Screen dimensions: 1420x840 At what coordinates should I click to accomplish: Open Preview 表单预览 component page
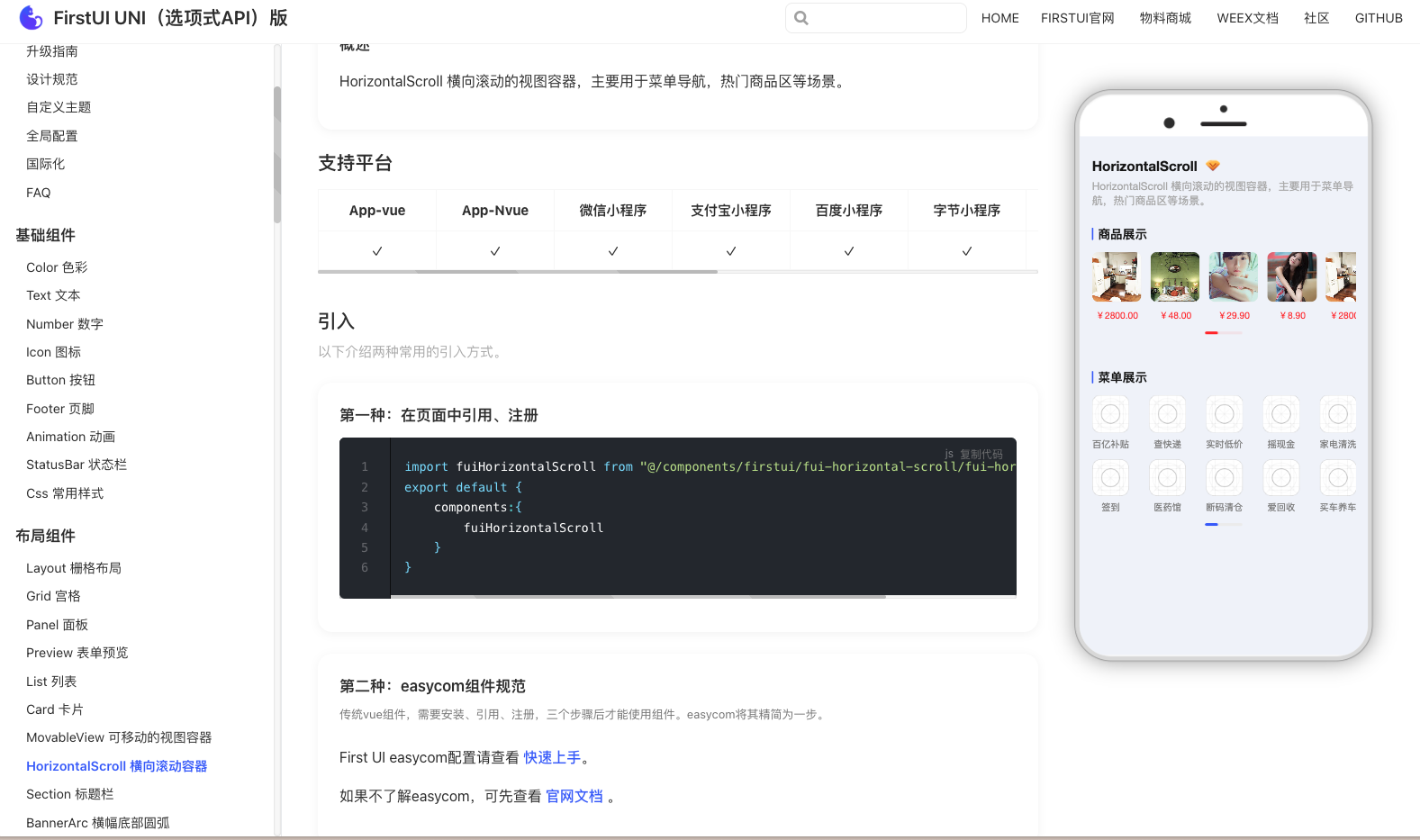click(77, 653)
